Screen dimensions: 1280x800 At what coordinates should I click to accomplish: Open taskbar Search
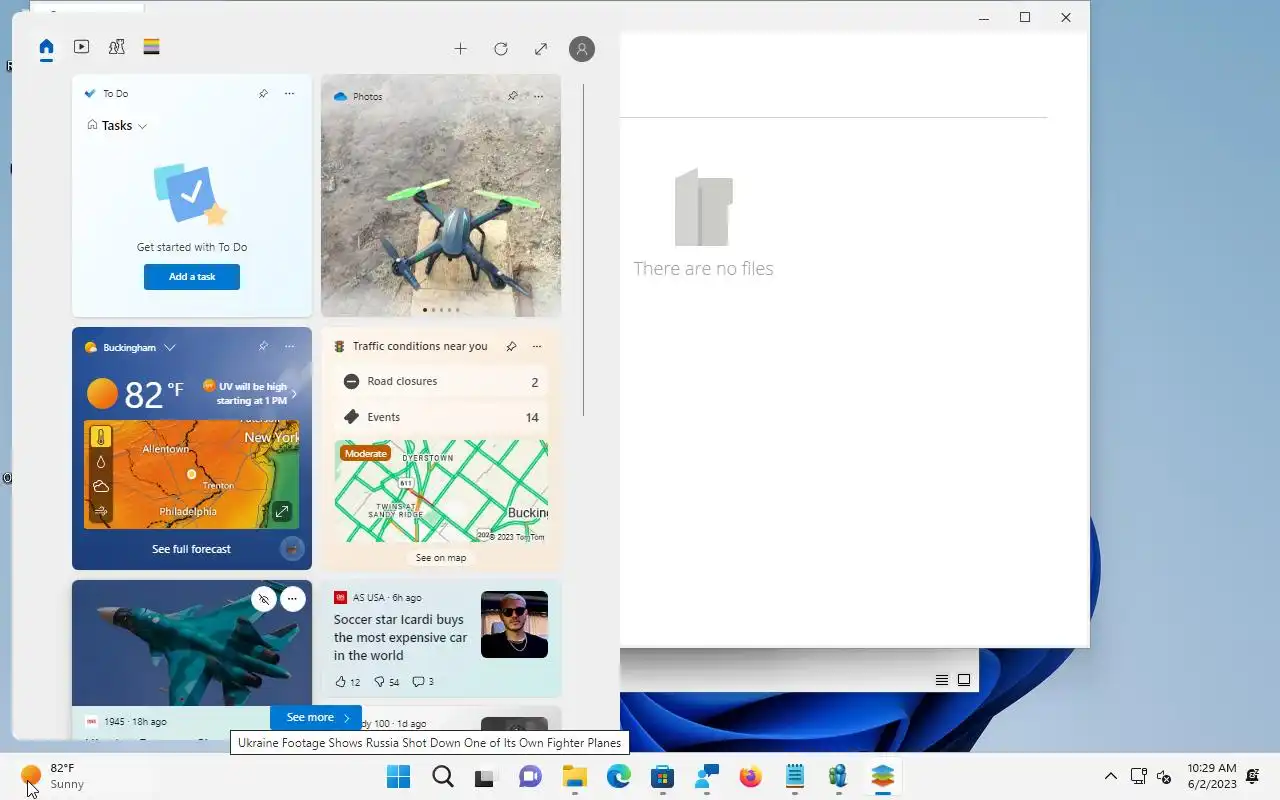[x=442, y=777]
